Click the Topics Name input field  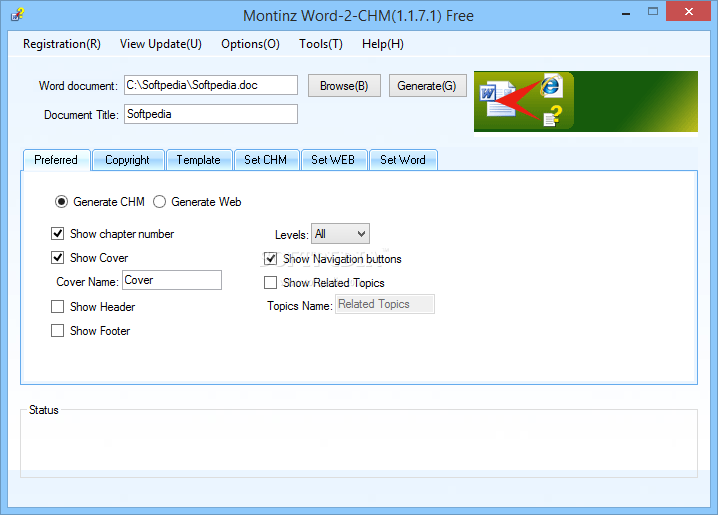coord(385,304)
